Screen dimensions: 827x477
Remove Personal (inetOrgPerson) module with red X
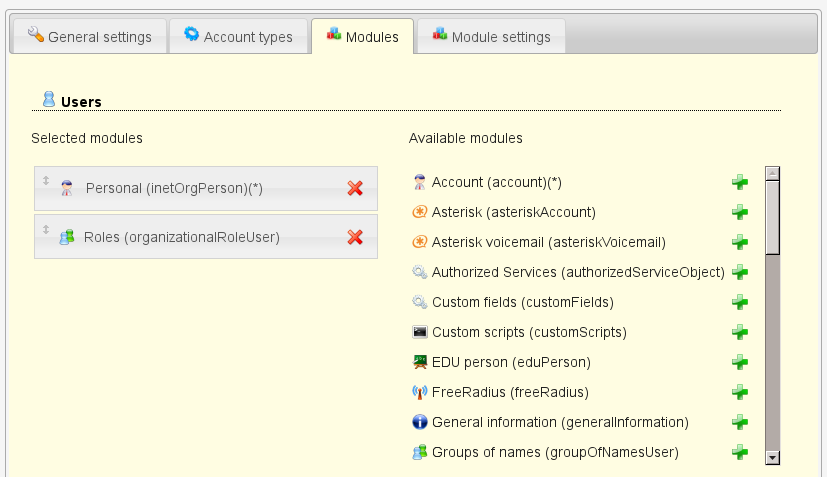(354, 188)
